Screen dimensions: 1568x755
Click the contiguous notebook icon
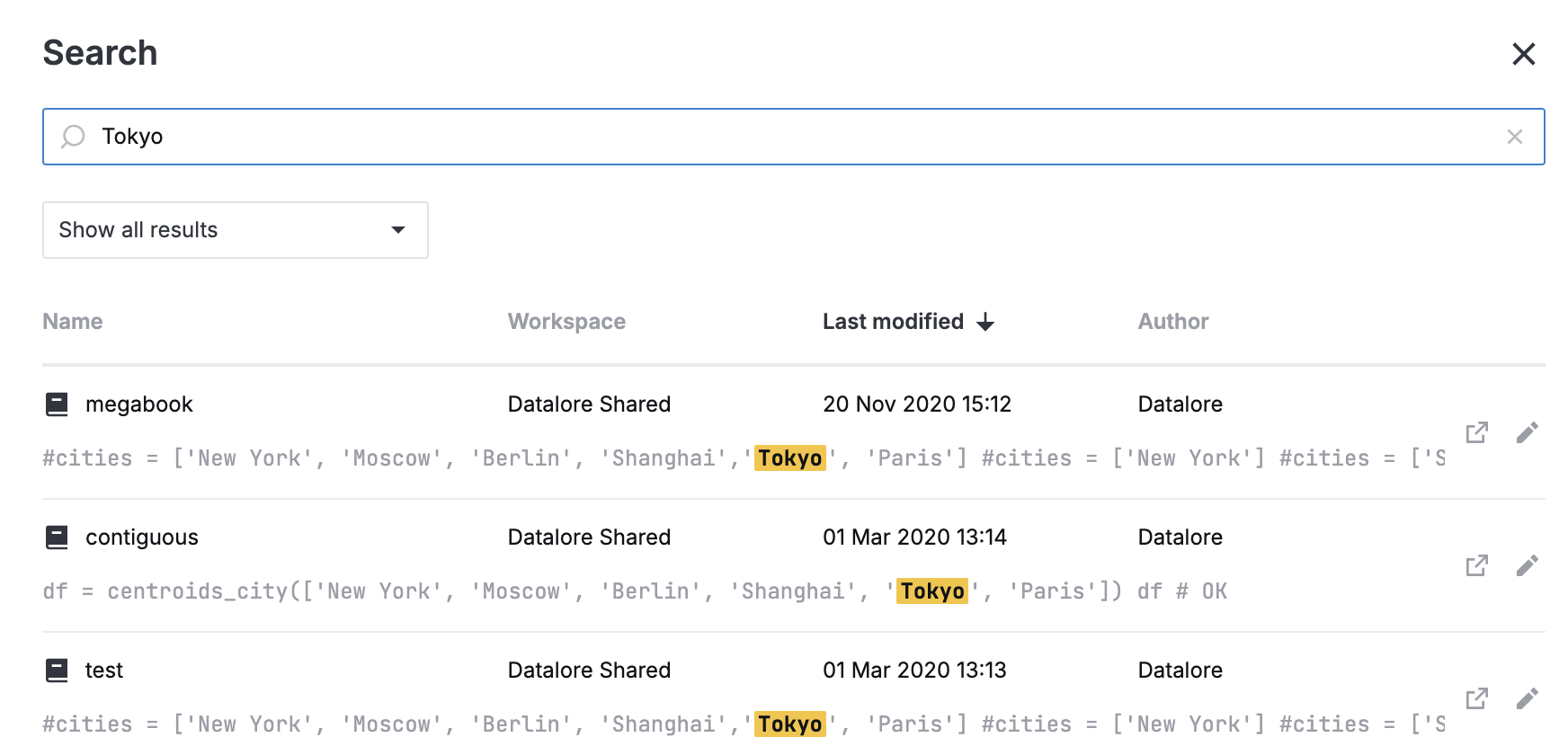[x=57, y=537]
